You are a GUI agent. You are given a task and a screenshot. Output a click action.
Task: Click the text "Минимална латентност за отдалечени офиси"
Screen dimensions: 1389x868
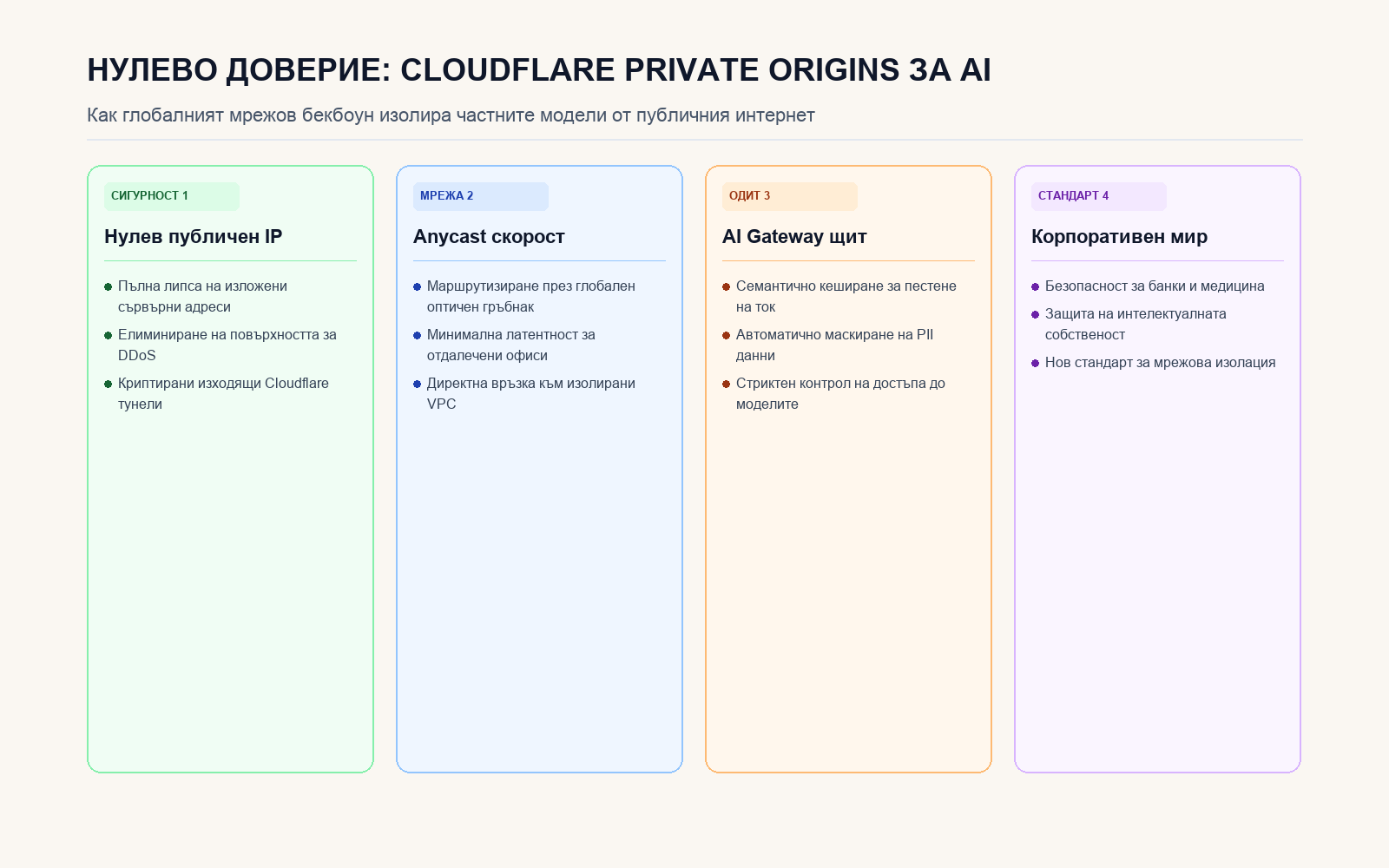pos(511,345)
